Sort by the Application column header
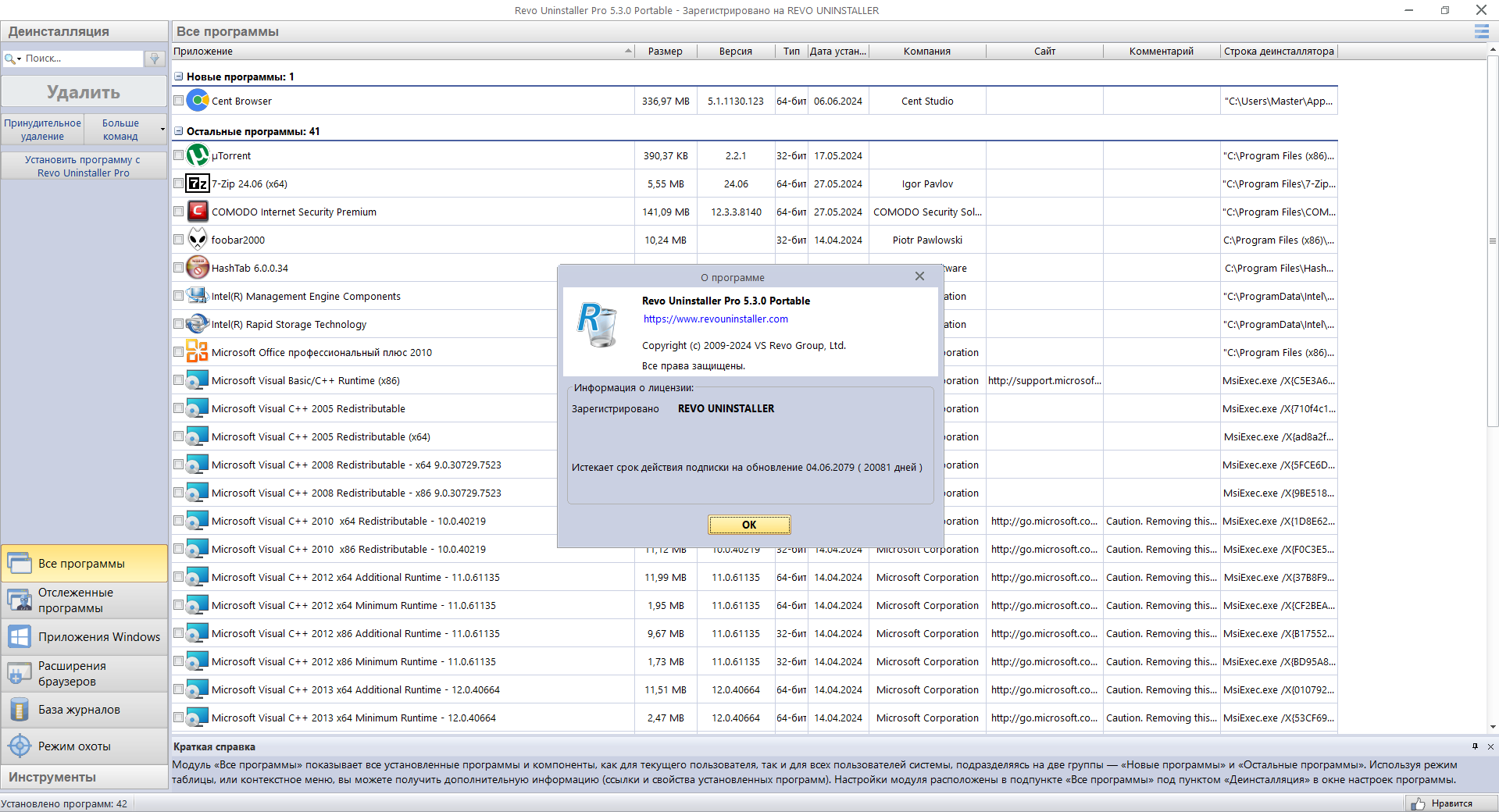 click(x=402, y=52)
